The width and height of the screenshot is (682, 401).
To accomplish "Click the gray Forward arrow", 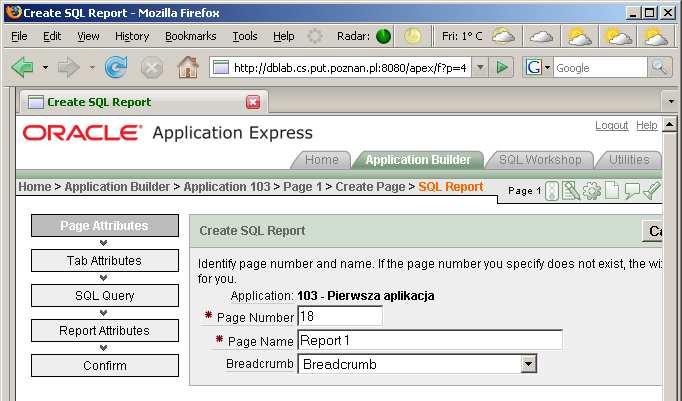I will click(69, 67).
